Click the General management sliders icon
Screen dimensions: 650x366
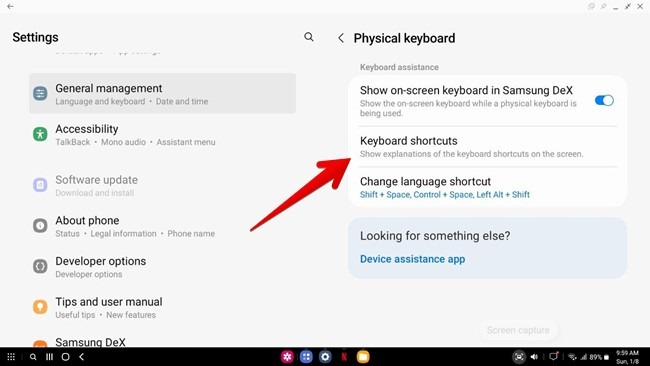(x=40, y=94)
